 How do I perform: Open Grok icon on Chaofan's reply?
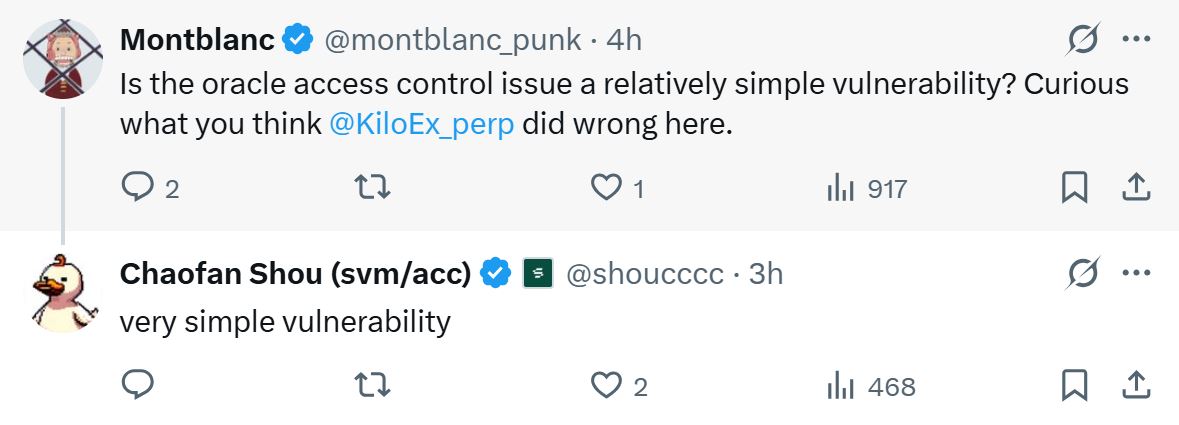point(1082,272)
